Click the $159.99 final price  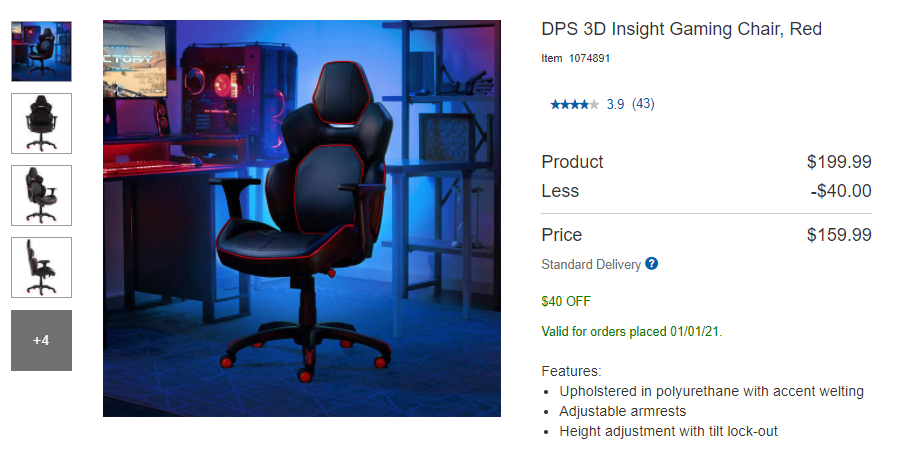pos(839,235)
